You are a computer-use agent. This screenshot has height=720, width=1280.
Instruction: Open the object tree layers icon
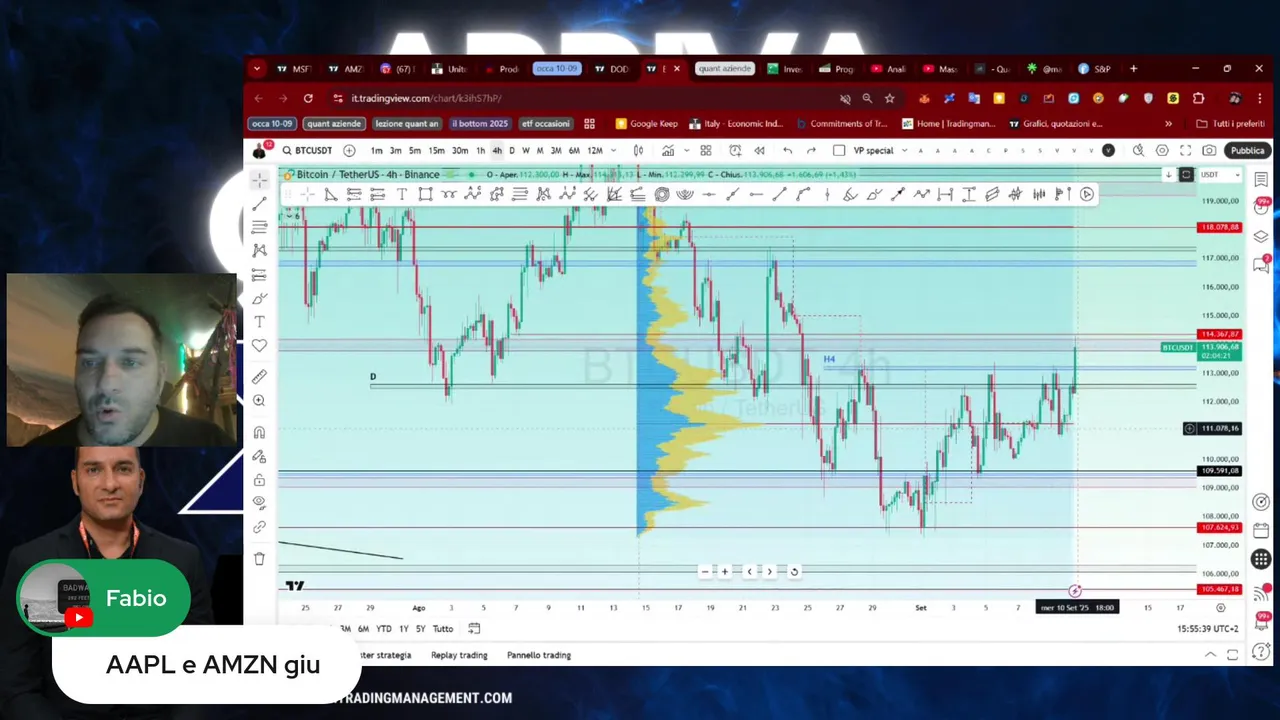click(x=1261, y=237)
